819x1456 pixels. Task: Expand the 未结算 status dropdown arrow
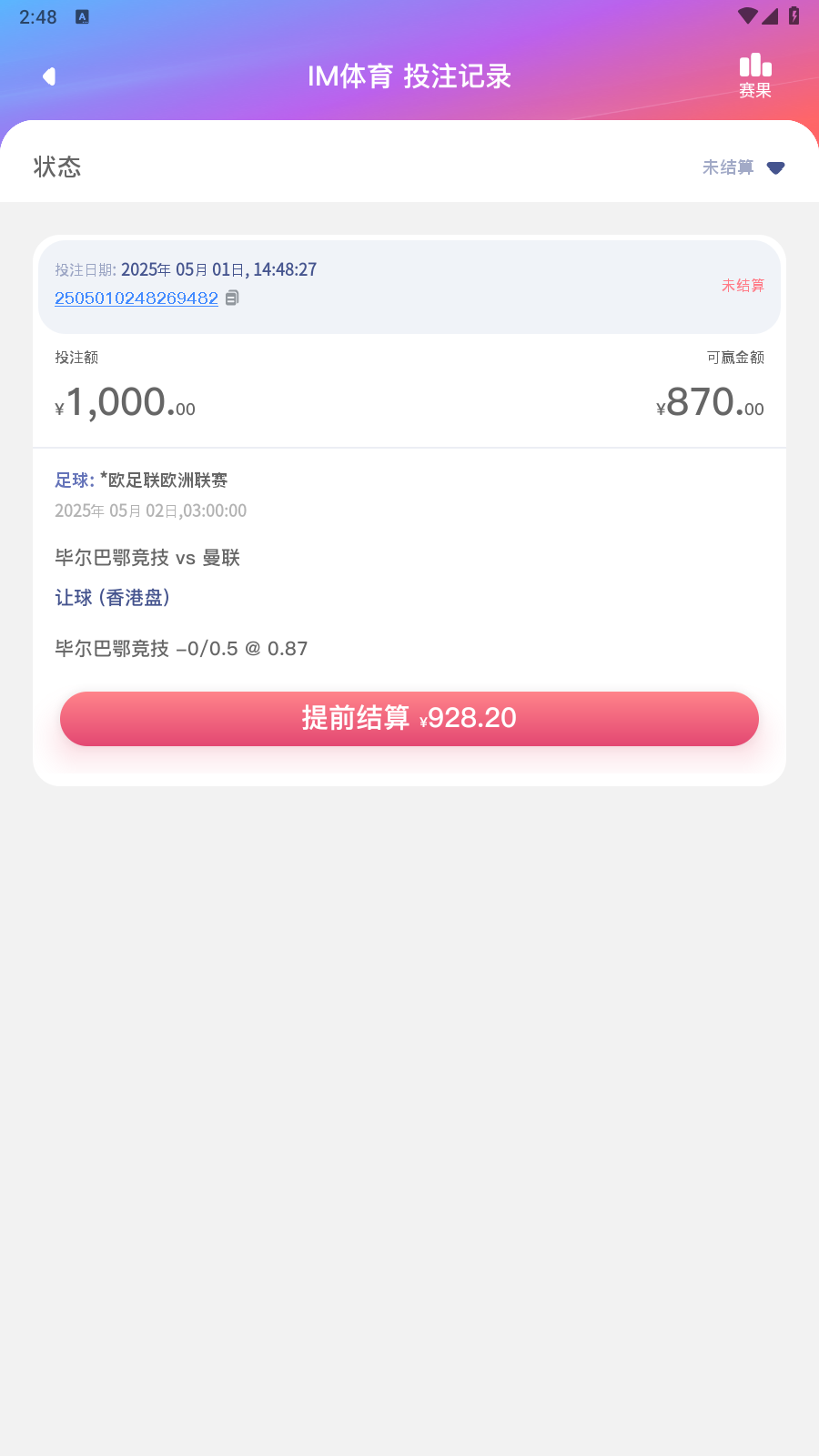pos(775,167)
